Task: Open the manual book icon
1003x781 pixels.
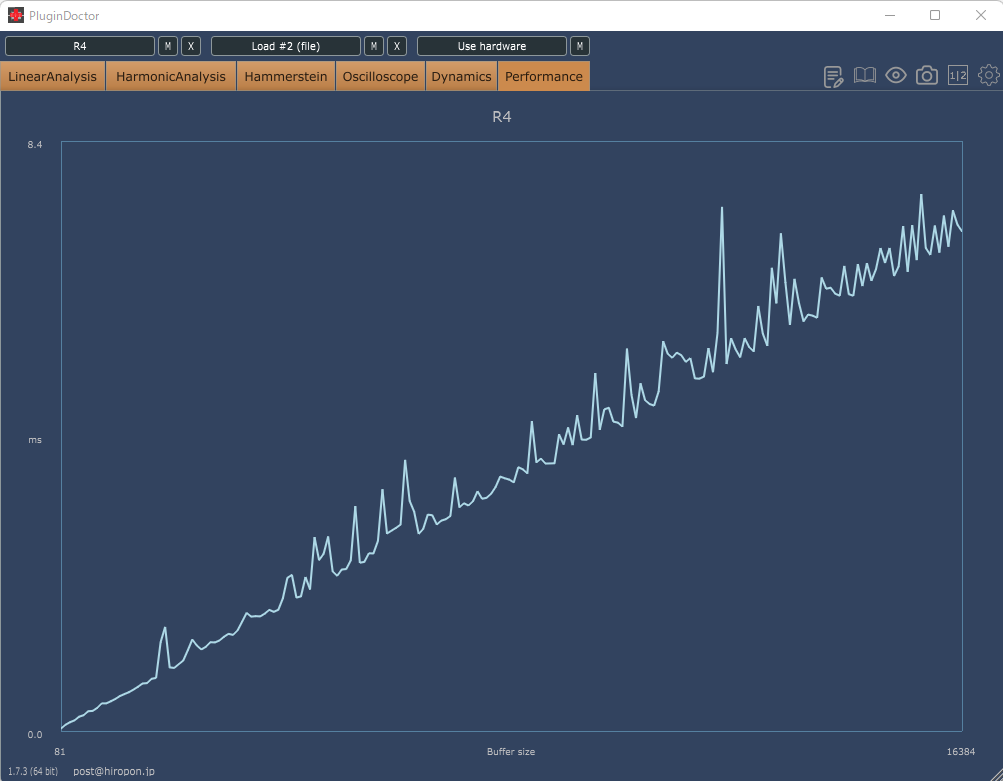Action: click(865, 75)
